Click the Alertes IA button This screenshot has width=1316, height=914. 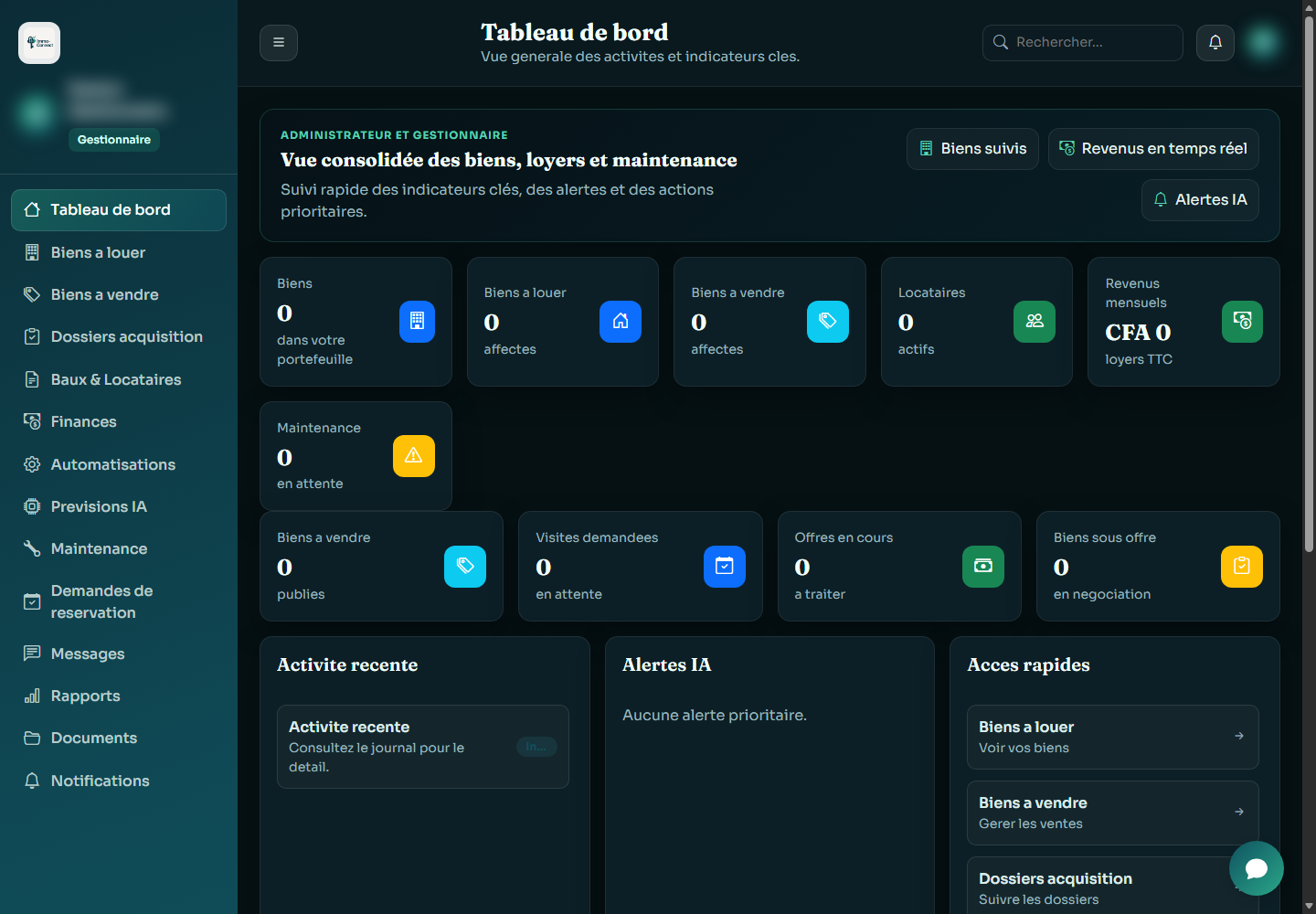[1200, 200]
